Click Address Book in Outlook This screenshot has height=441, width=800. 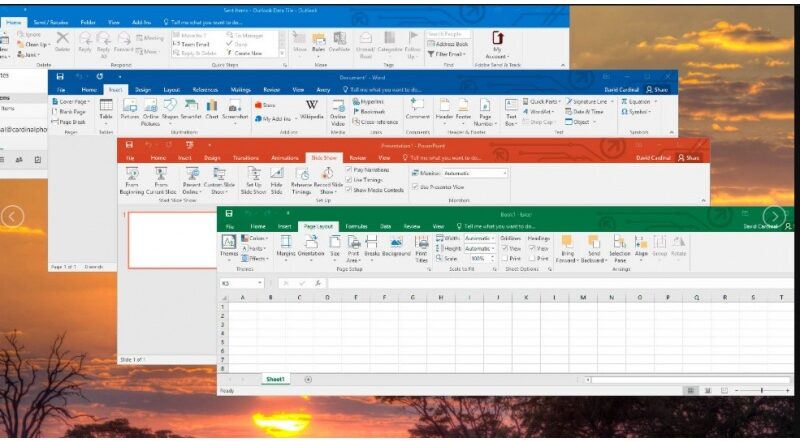[x=448, y=44]
